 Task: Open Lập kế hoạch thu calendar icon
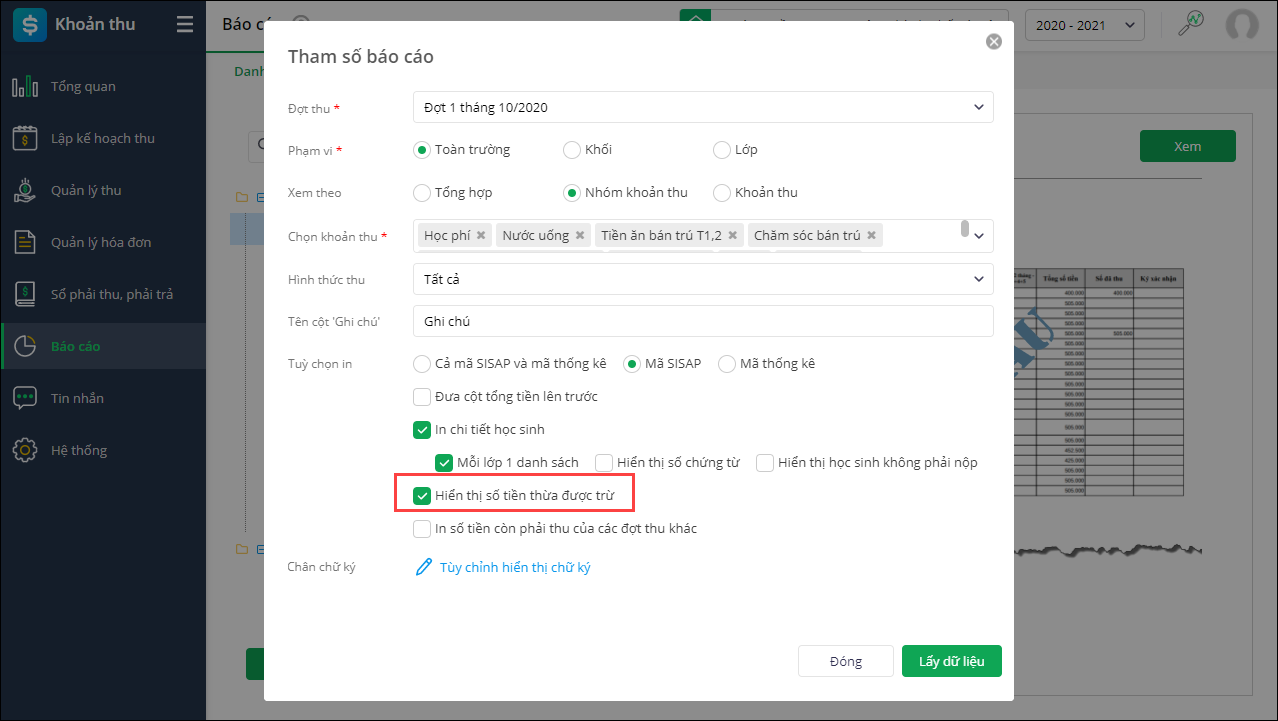25,139
